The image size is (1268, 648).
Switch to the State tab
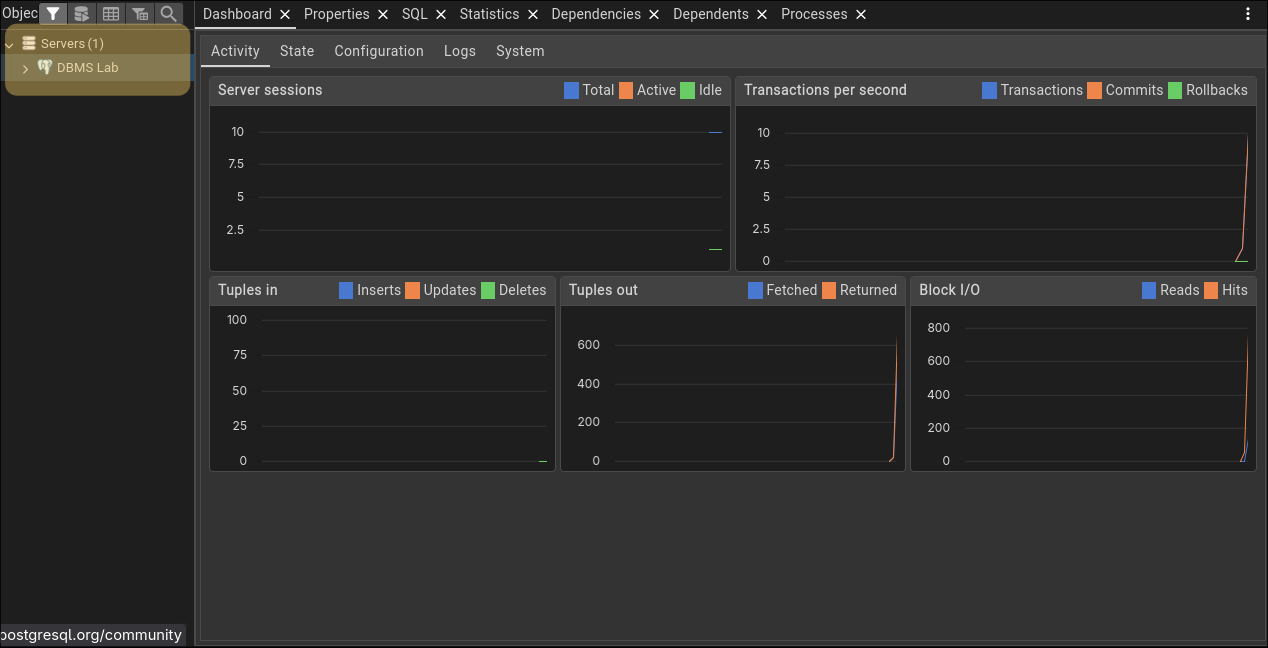(x=297, y=51)
